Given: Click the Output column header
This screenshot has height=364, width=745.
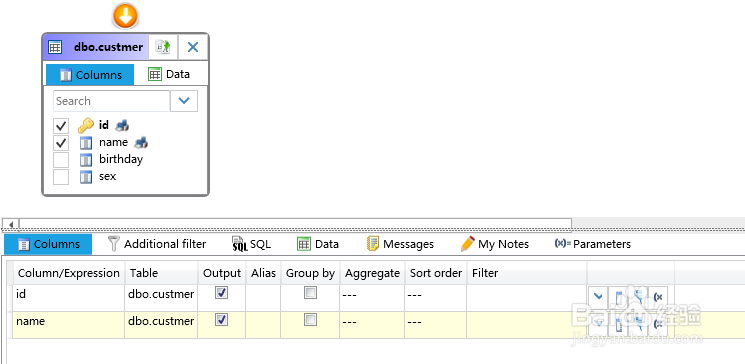Looking at the screenshot, I should pyautogui.click(x=222, y=273).
